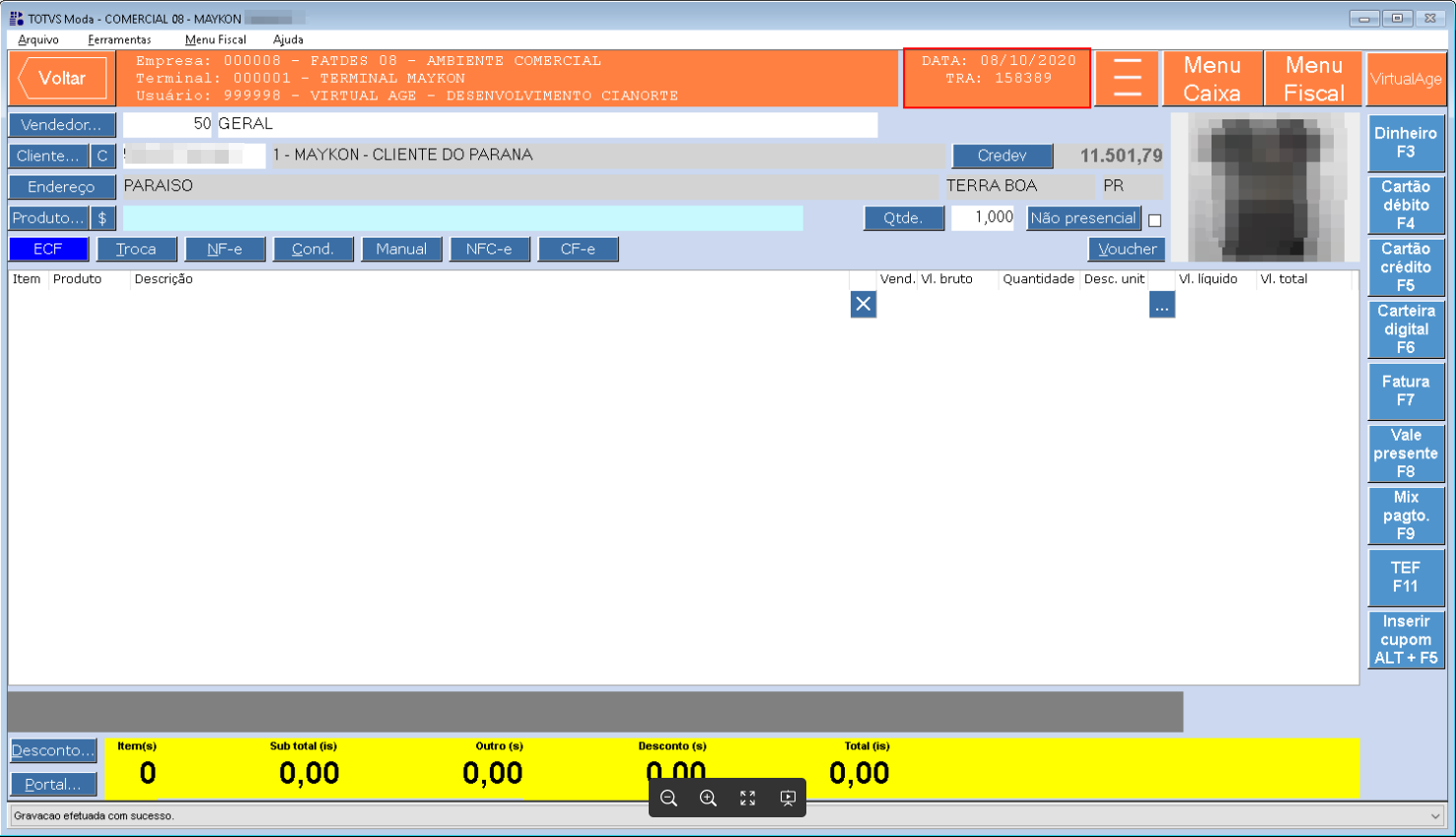Image resolution: width=1456 pixels, height=837 pixels.
Task: Click the status text Gravacao efetuada com sucesso
Action: pyautogui.click(x=94, y=816)
